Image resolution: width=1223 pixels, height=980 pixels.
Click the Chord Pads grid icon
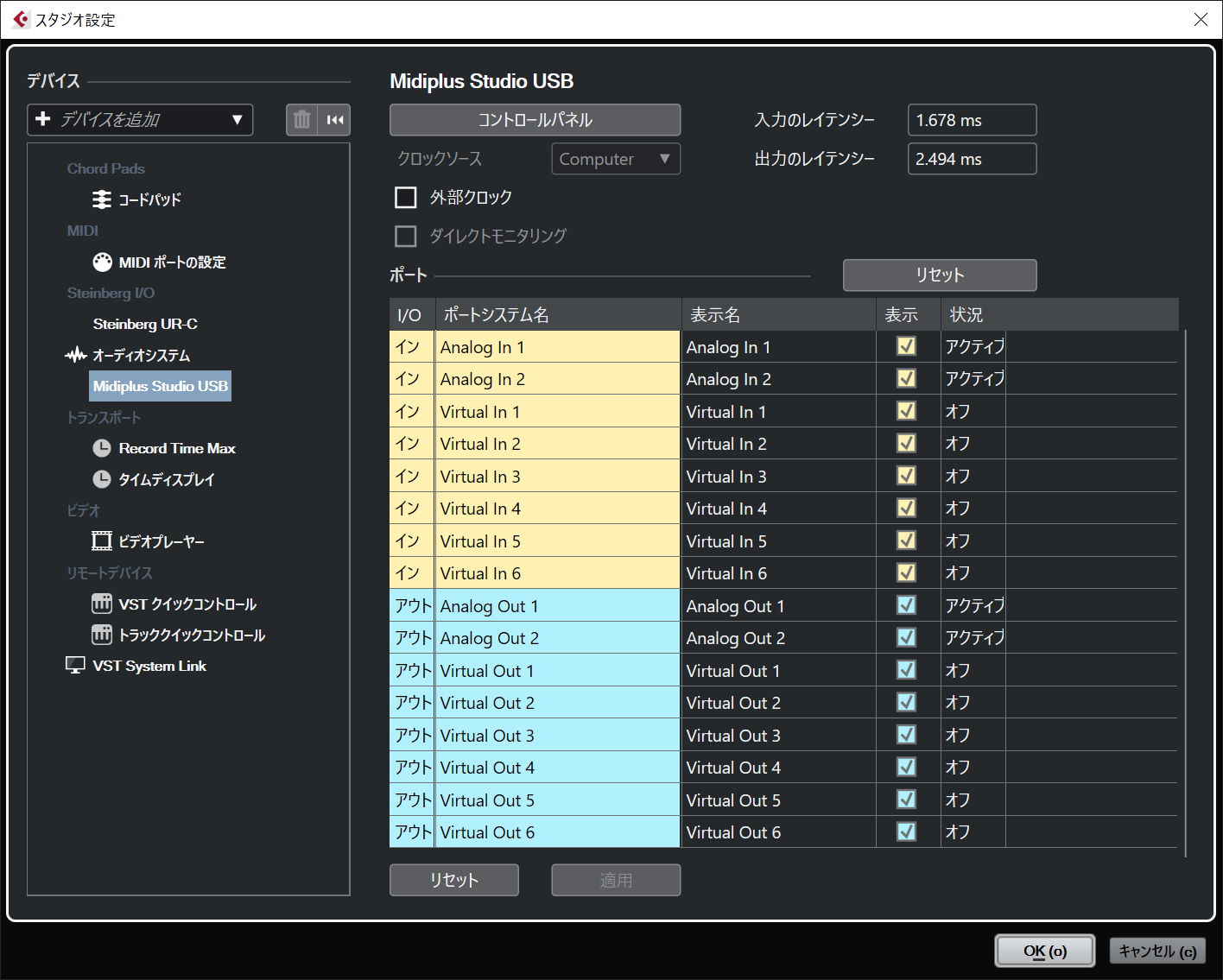tap(102, 199)
